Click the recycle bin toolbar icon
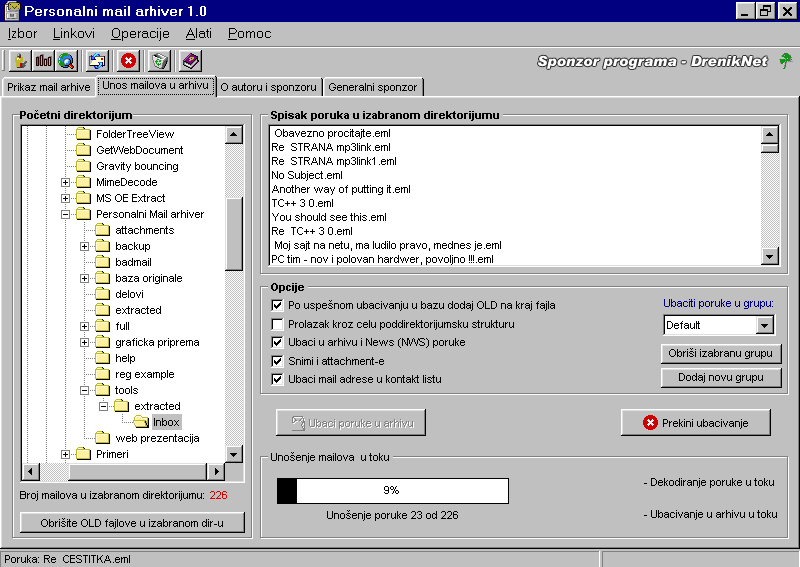 pyautogui.click(x=160, y=61)
